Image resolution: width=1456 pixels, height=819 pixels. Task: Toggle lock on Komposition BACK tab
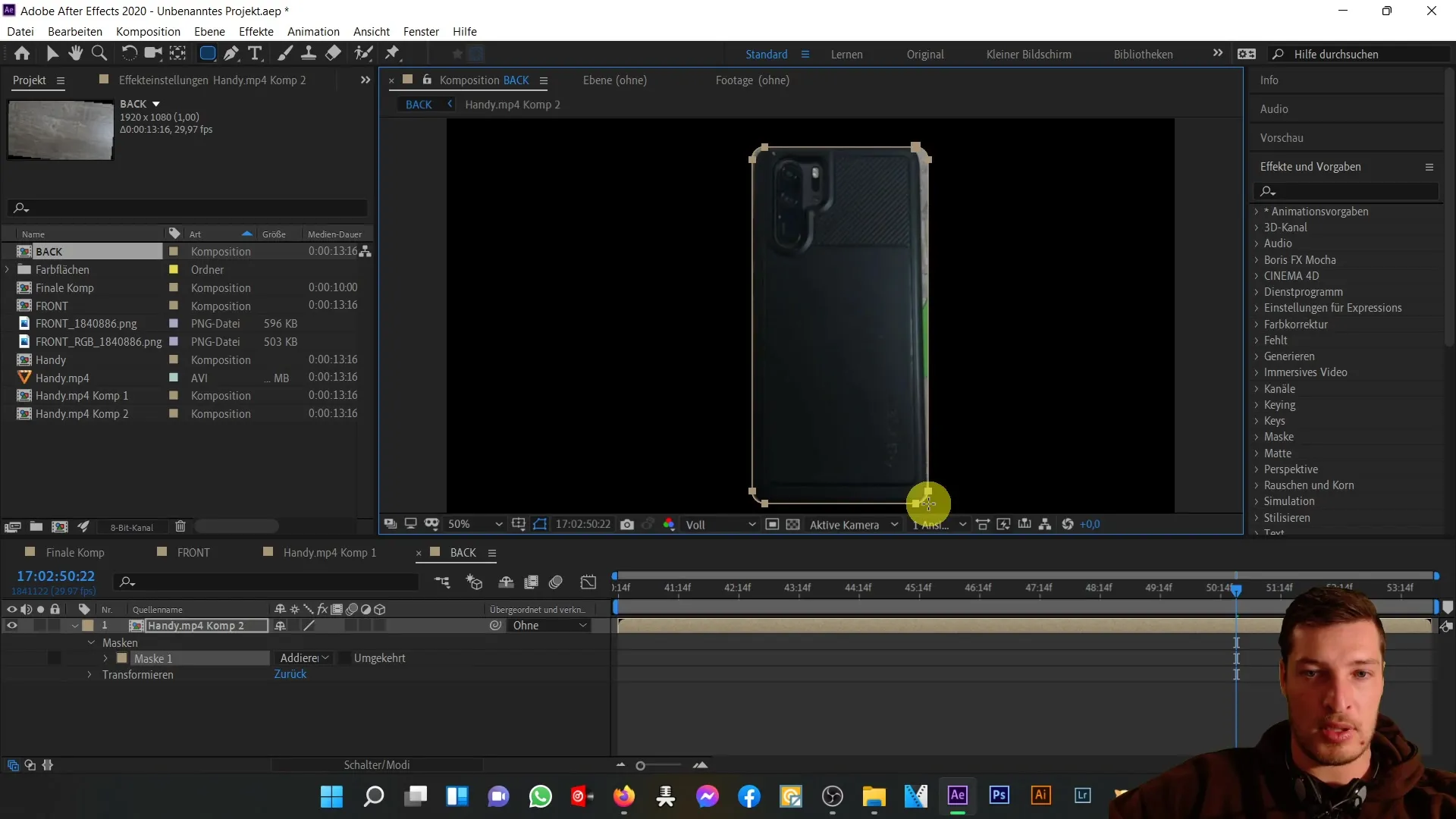pyautogui.click(x=427, y=80)
